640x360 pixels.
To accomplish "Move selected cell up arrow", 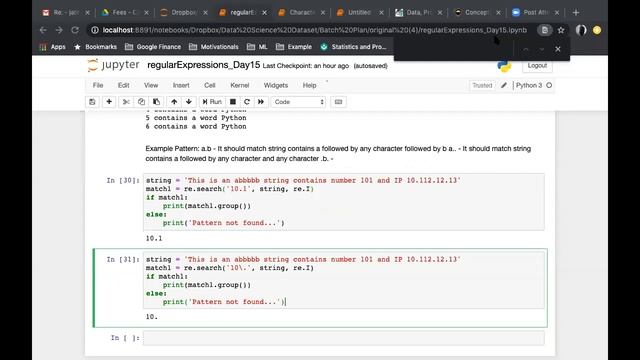I will [x=174, y=102].
